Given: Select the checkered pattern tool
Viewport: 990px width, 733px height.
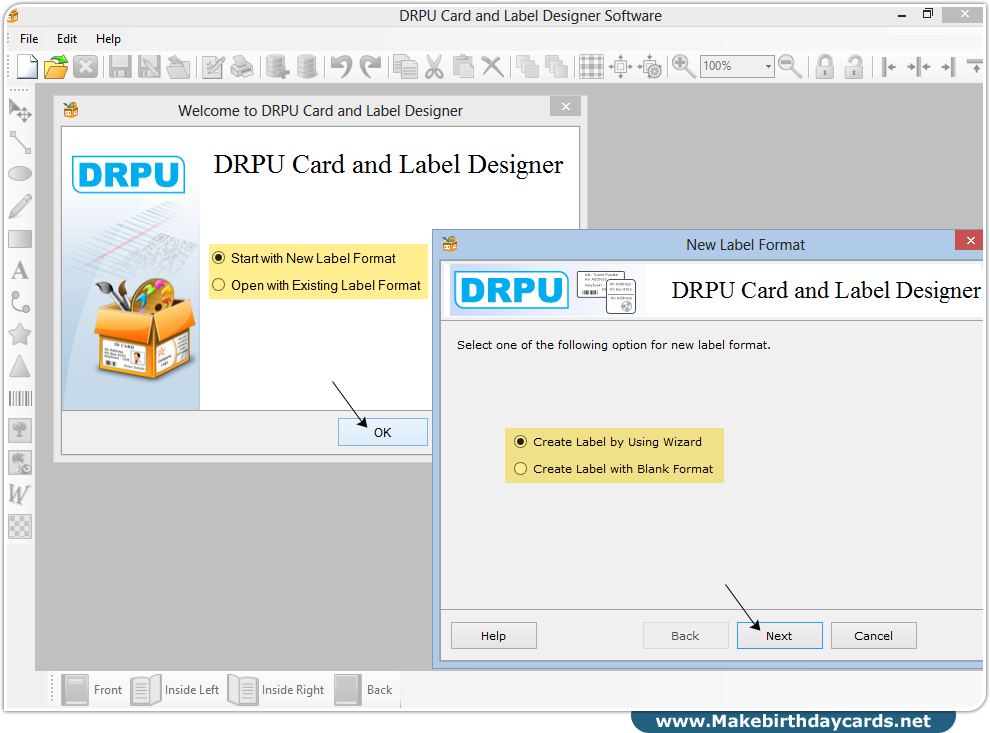Looking at the screenshot, I should click(20, 527).
